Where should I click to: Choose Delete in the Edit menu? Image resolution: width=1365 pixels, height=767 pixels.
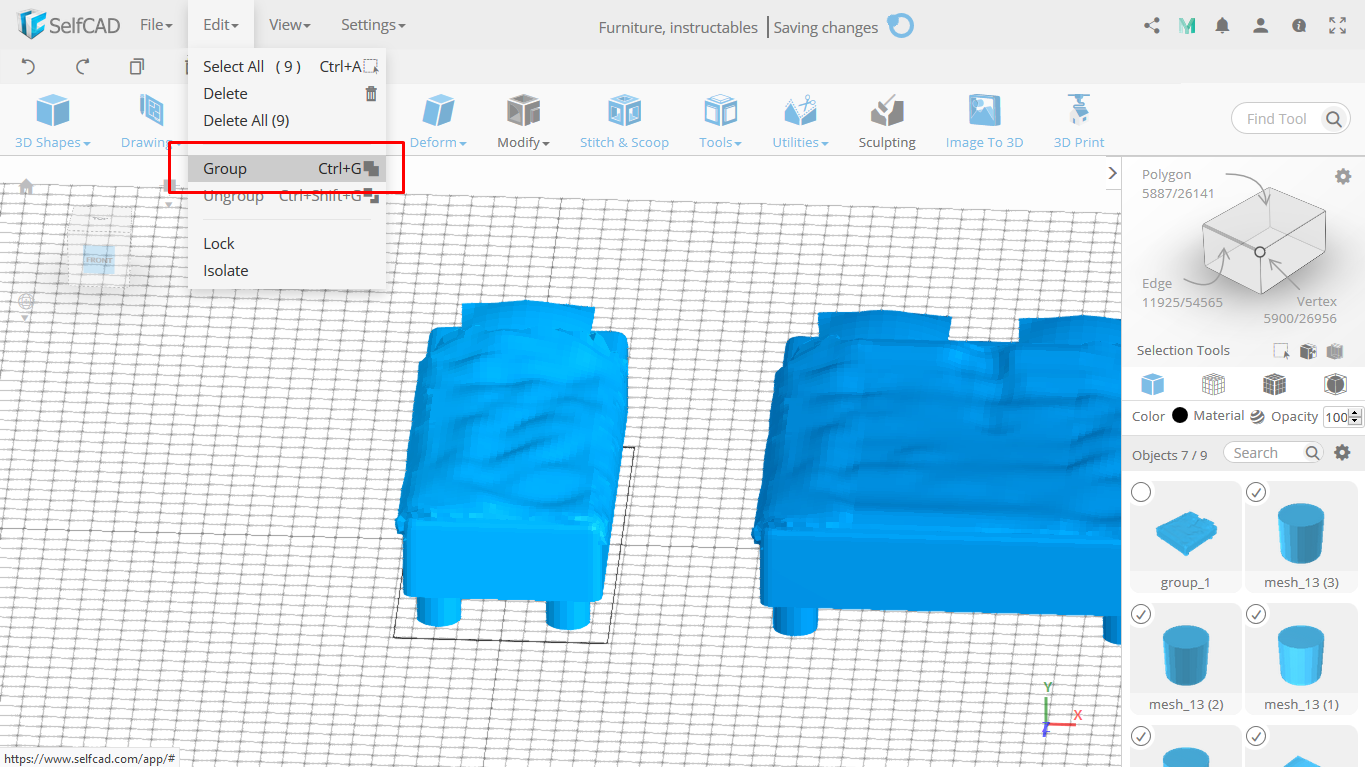287,93
